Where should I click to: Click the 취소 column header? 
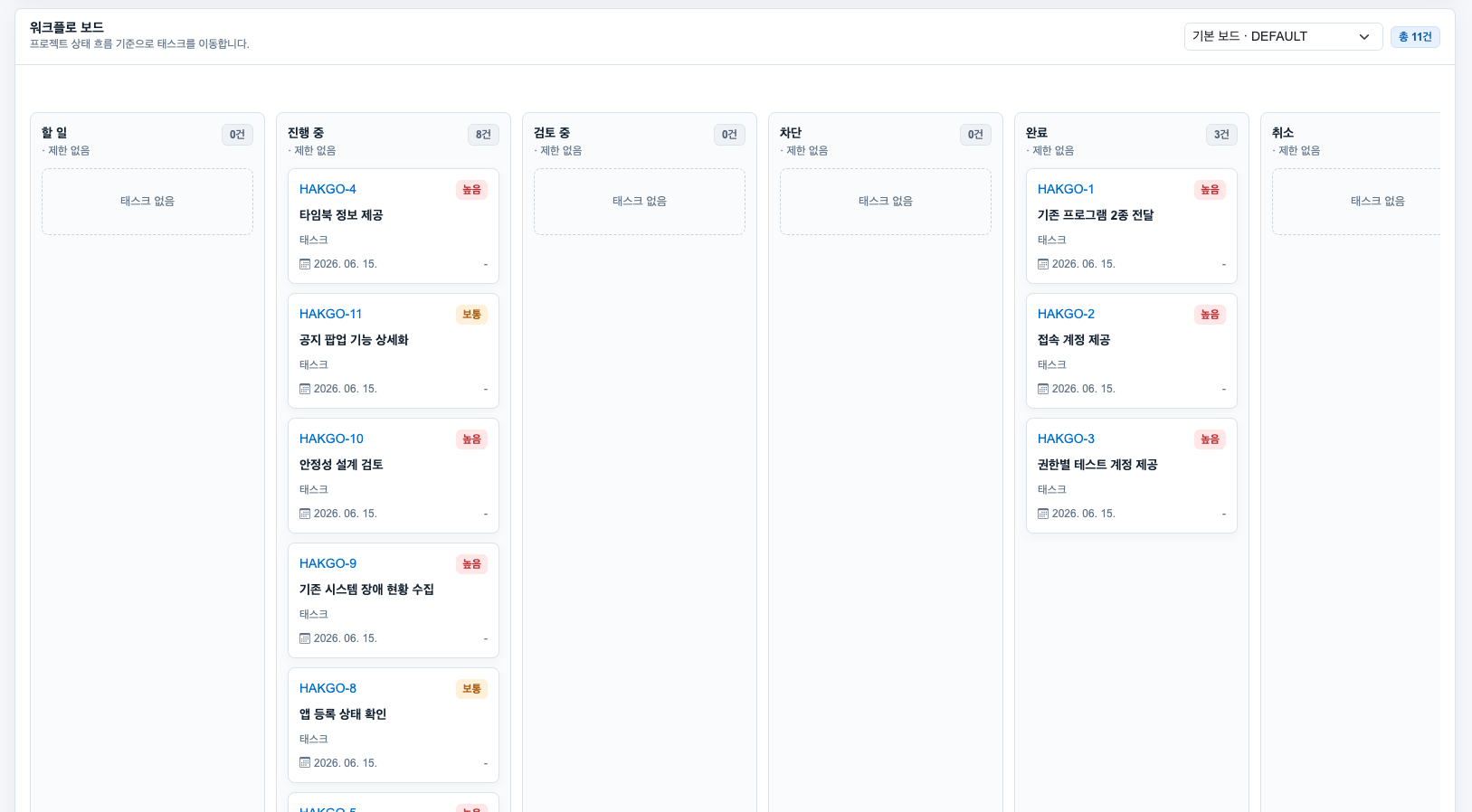click(1283, 133)
